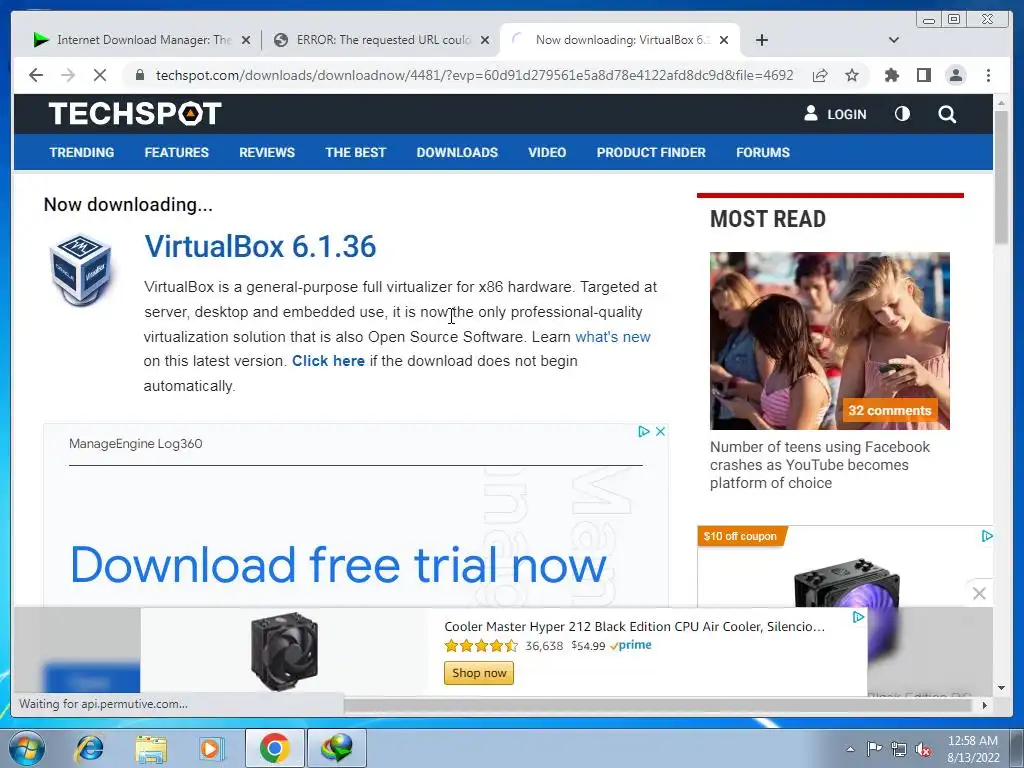This screenshot has width=1024, height=768.
Task: Launch Internet Explorer from taskbar
Action: pyautogui.click(x=89, y=748)
